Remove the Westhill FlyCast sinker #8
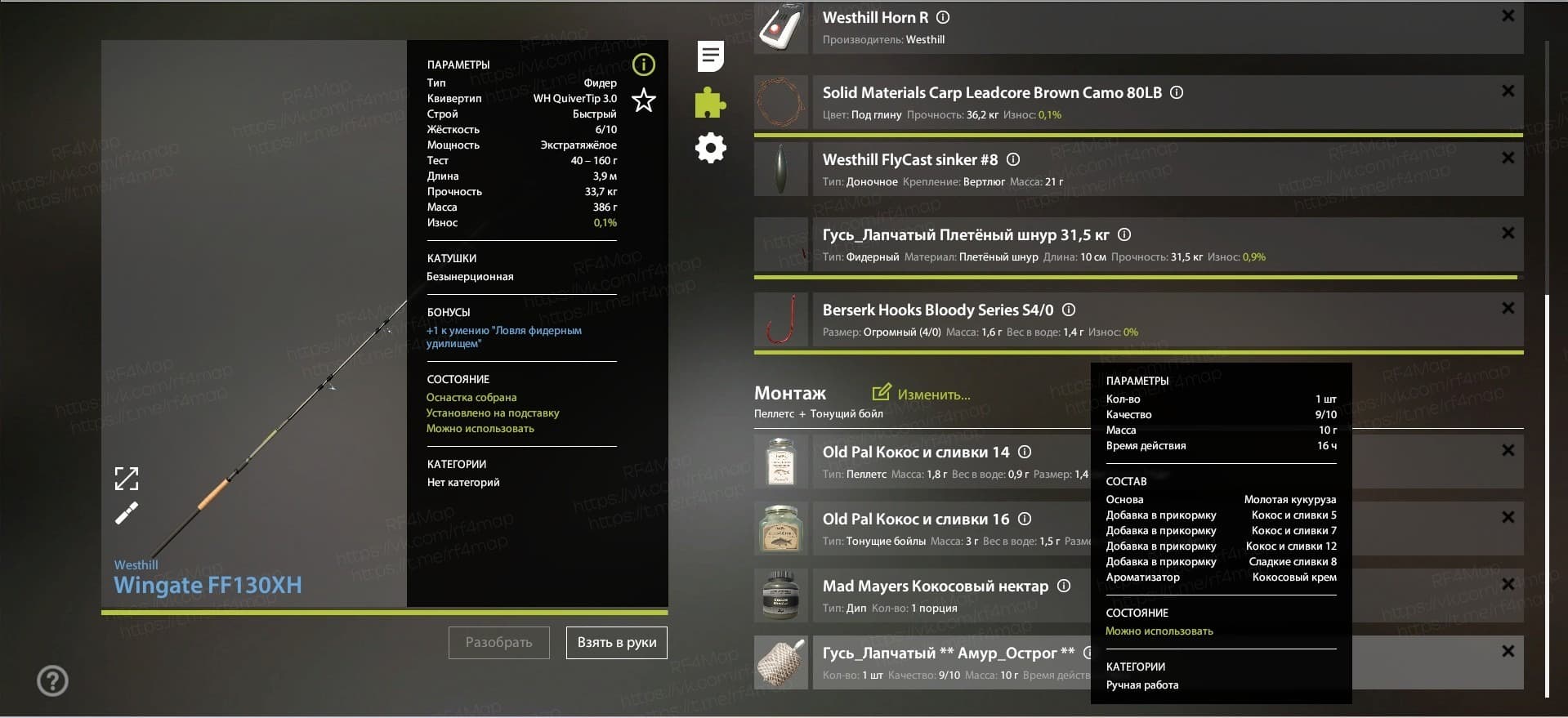The height and width of the screenshot is (718, 1568). (x=1508, y=158)
